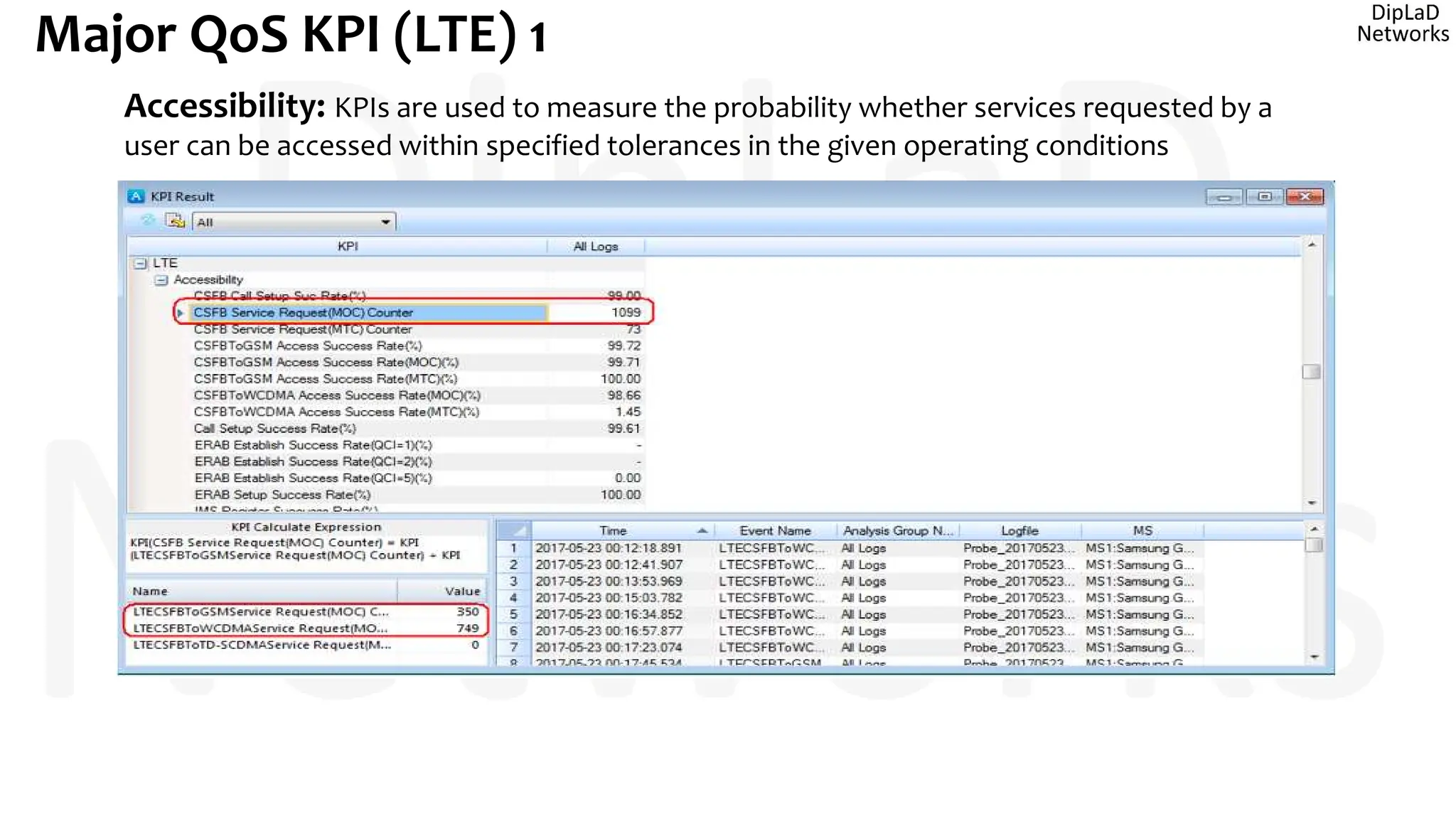Click the 98.66 value cell
This screenshot has height=819, width=1456.
(596, 395)
